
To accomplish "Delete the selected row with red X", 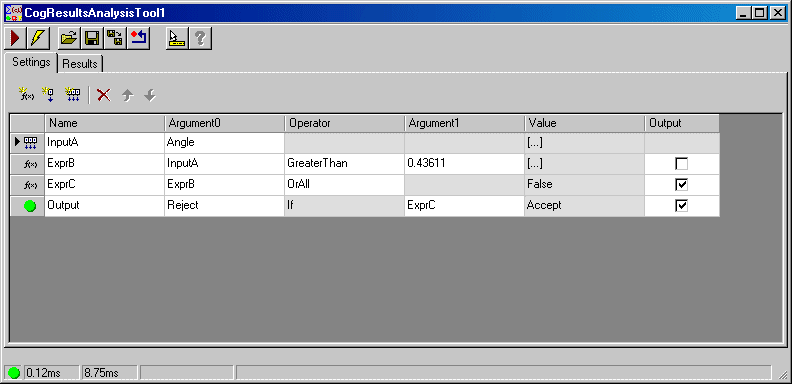I will pyautogui.click(x=104, y=94).
